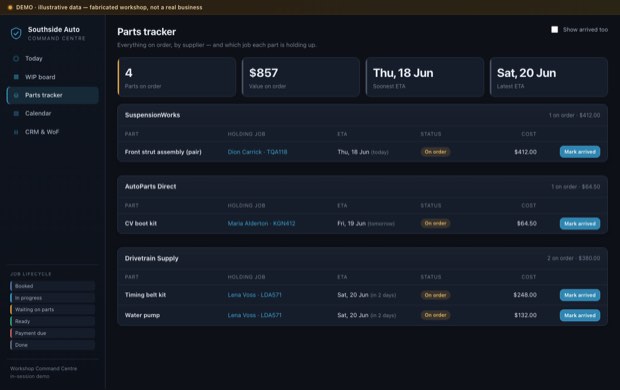Click the Soonest ETA Thu, 18 Jun card
620x390 pixels.
point(425,77)
